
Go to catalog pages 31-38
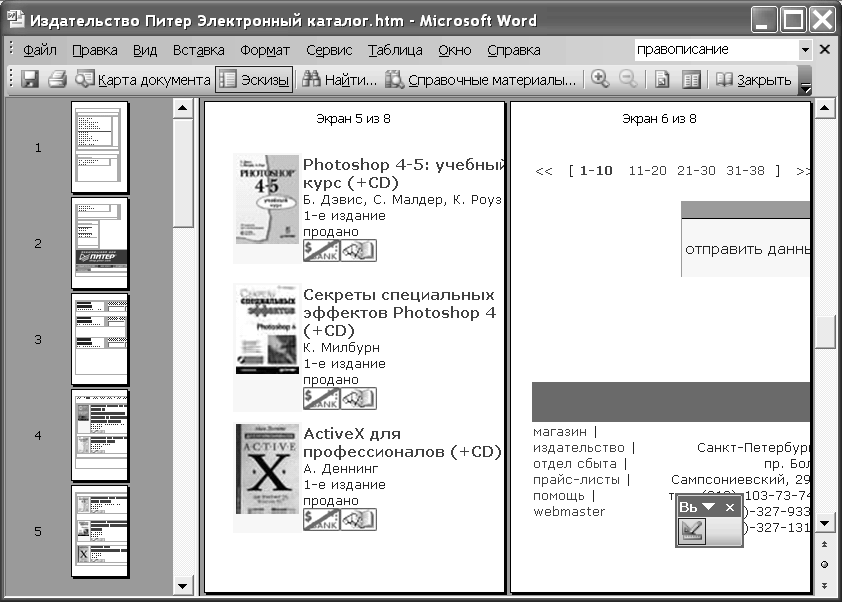point(745,171)
